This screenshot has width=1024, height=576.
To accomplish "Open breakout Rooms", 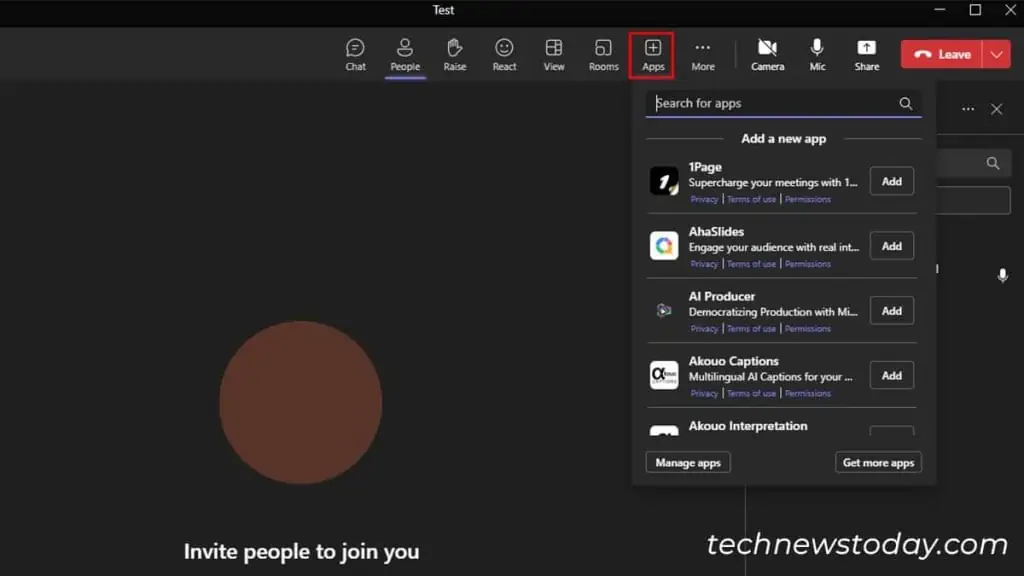I will pos(603,53).
